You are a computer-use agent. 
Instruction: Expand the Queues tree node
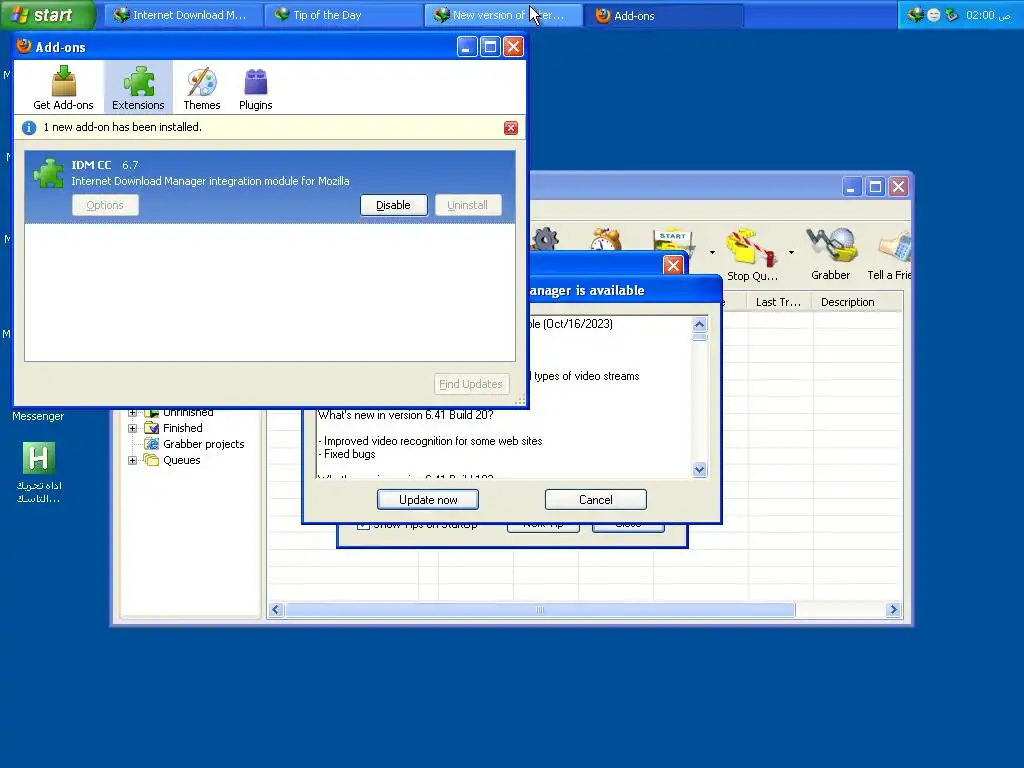click(133, 460)
